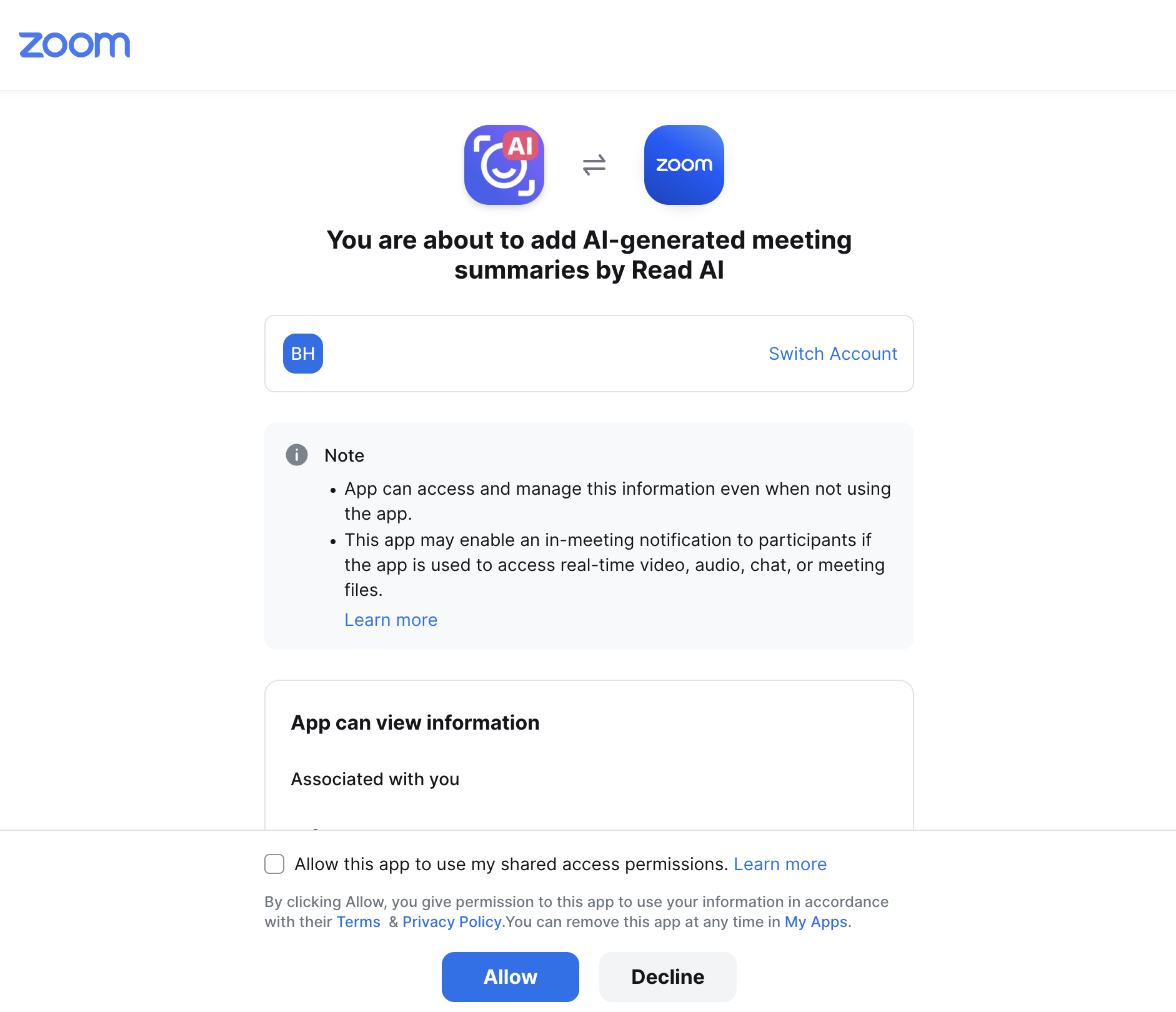This screenshot has width=1176, height=1012.
Task: Click the blue Zoom app tile icon
Action: point(684,165)
